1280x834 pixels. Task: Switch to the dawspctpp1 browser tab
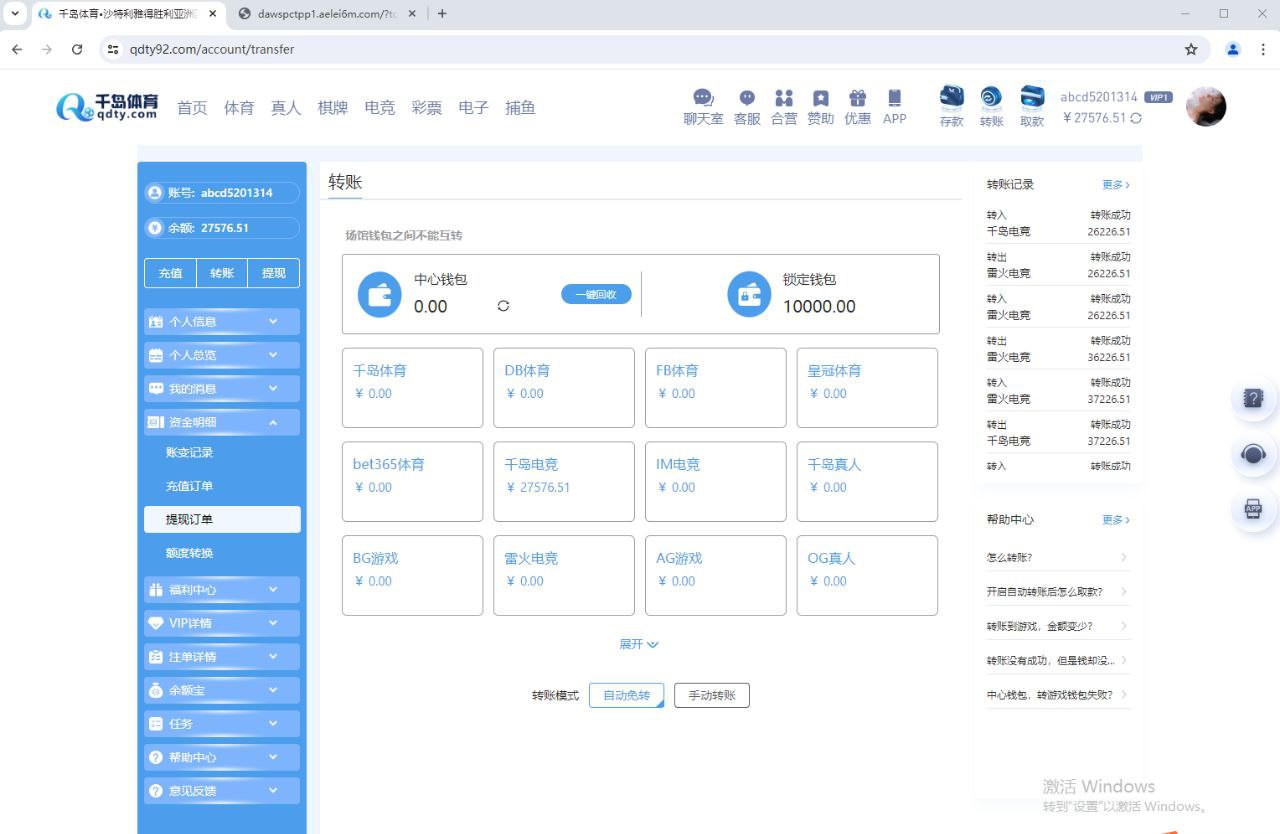[x=327, y=14]
